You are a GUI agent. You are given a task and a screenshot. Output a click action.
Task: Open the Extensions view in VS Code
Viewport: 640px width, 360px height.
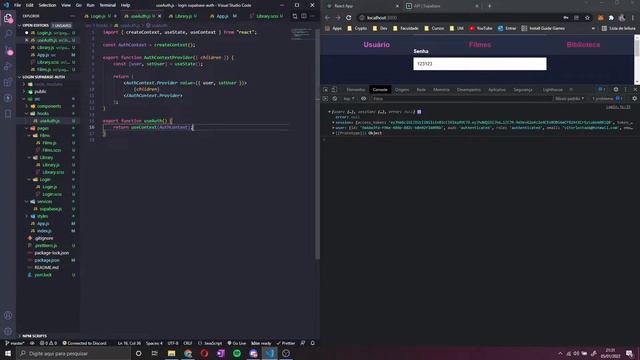pos(8,82)
